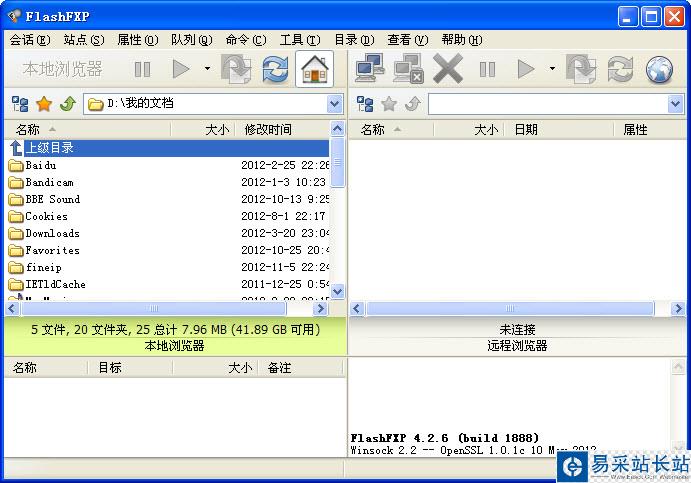691x483 pixels.
Task: Open the 站点 menu
Action: [x=84, y=40]
